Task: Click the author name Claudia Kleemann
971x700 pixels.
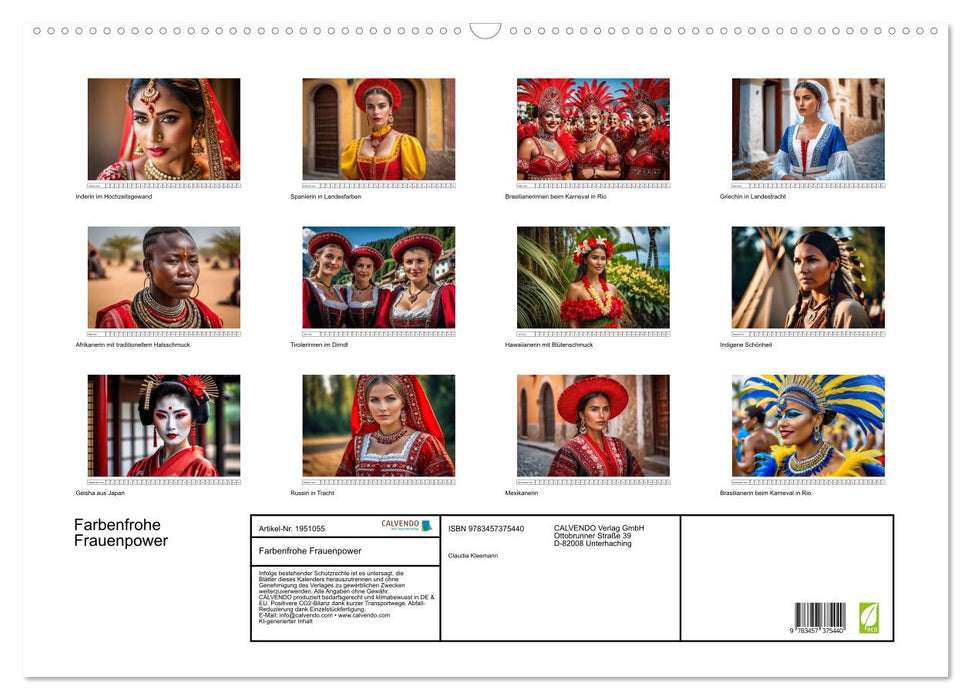Action: 472,556
